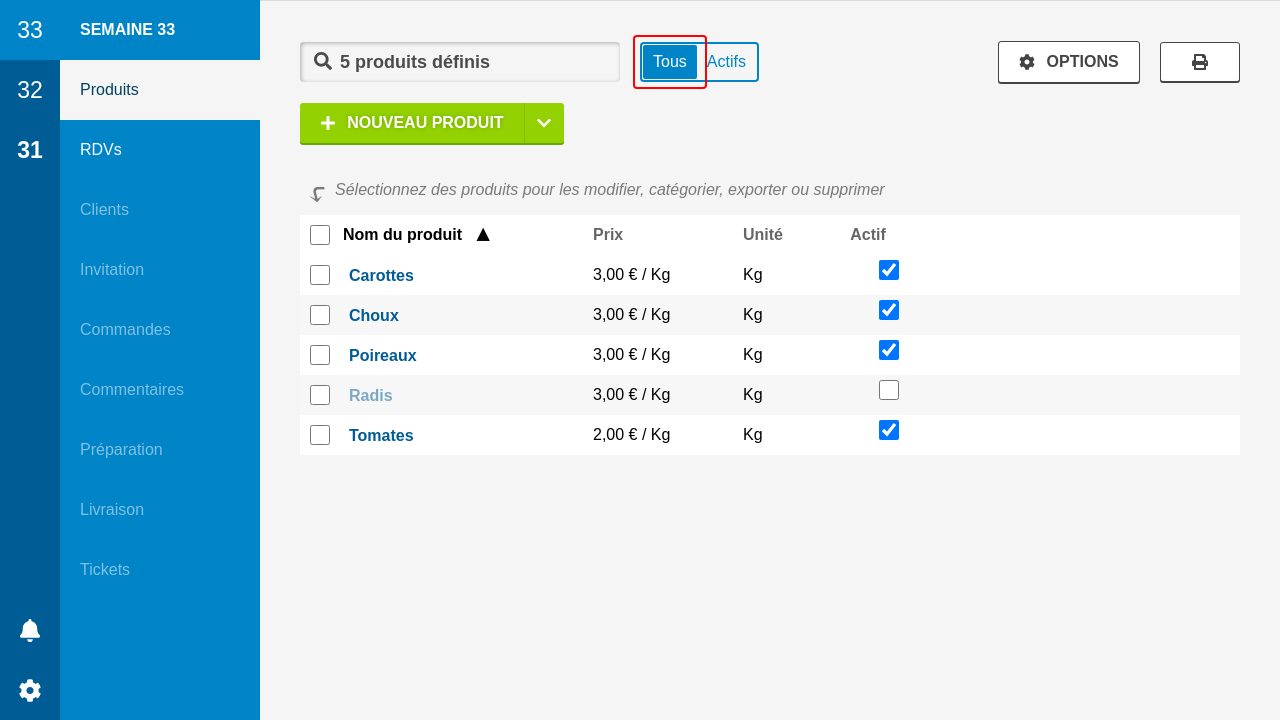The height and width of the screenshot is (720, 1280).
Task: Click the Nouveau Produit button
Action: pyautogui.click(x=412, y=123)
